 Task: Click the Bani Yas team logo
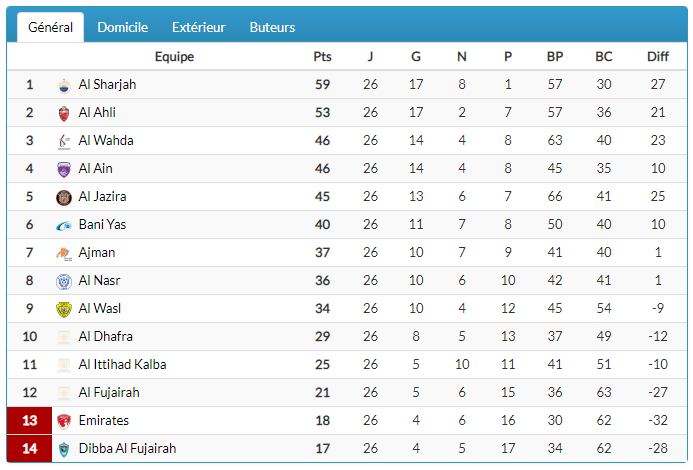point(64,225)
